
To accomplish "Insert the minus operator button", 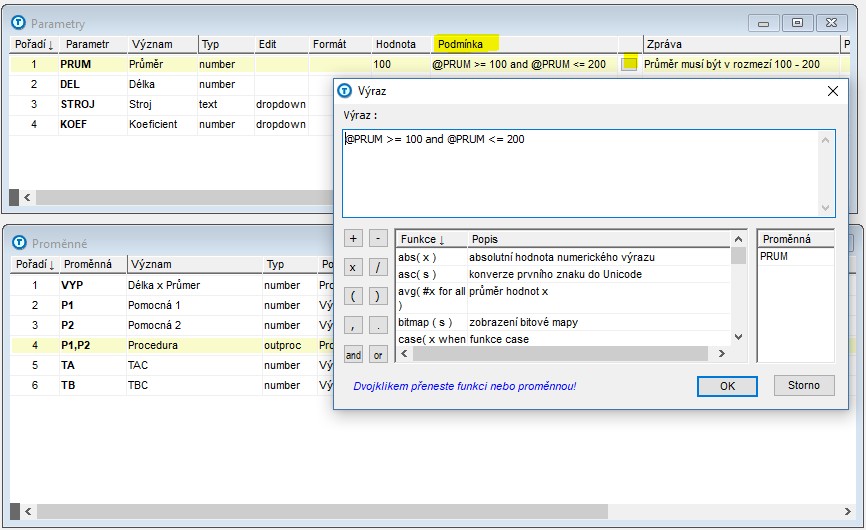I will click(378, 238).
